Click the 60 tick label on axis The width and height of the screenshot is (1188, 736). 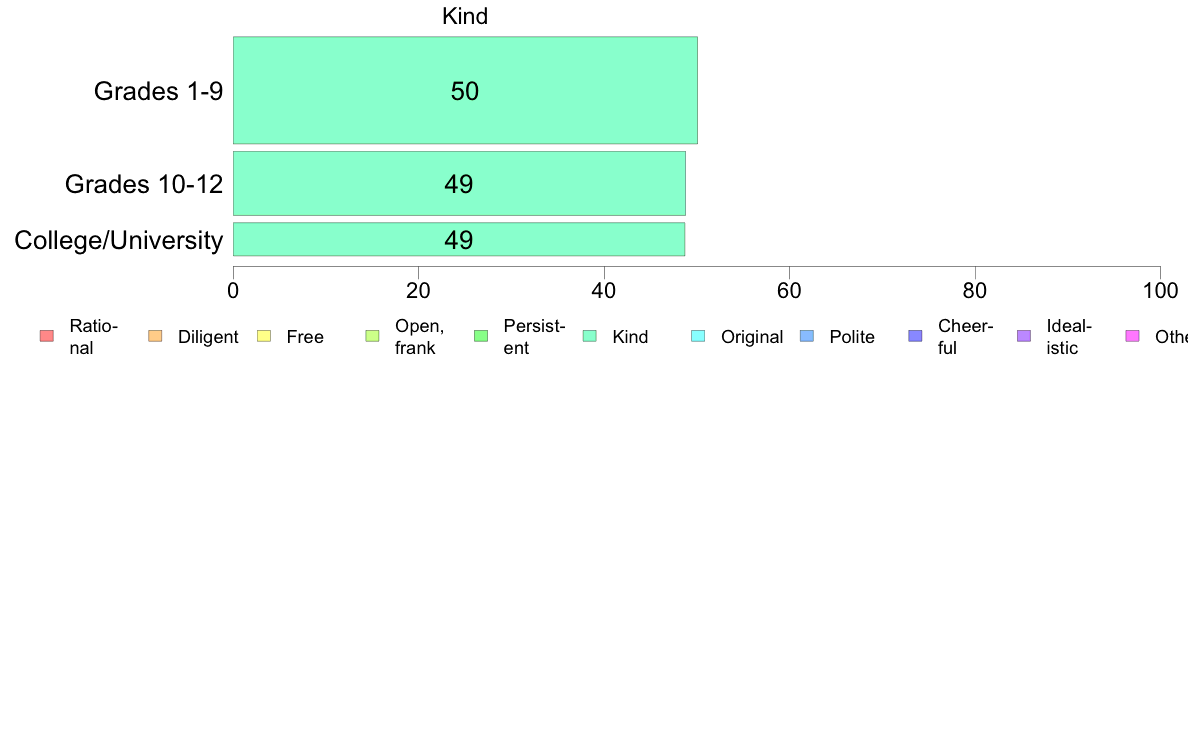coord(789,291)
